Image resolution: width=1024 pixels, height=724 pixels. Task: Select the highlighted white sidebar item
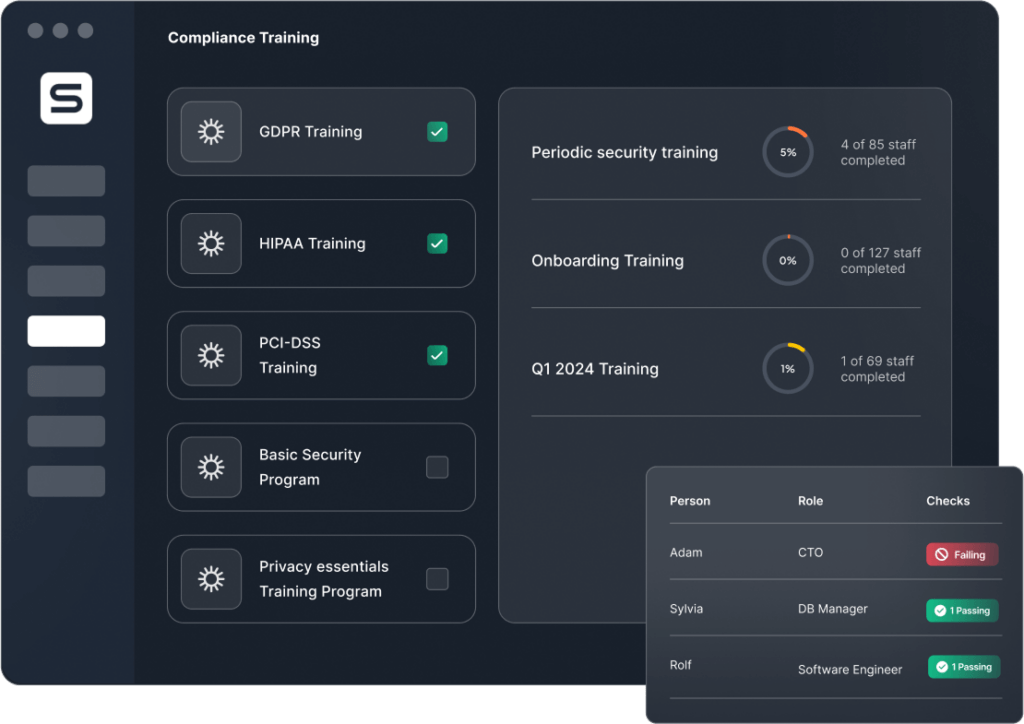tap(66, 331)
